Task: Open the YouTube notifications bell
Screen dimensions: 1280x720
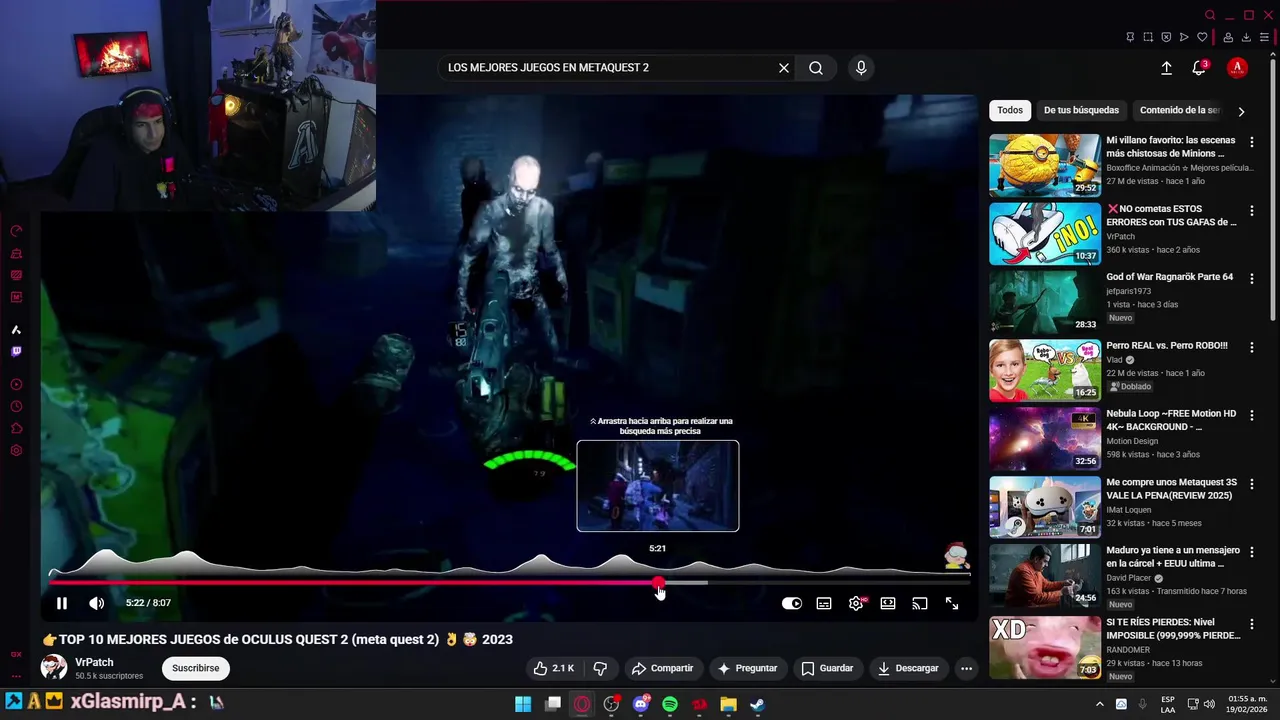Action: (x=1199, y=68)
